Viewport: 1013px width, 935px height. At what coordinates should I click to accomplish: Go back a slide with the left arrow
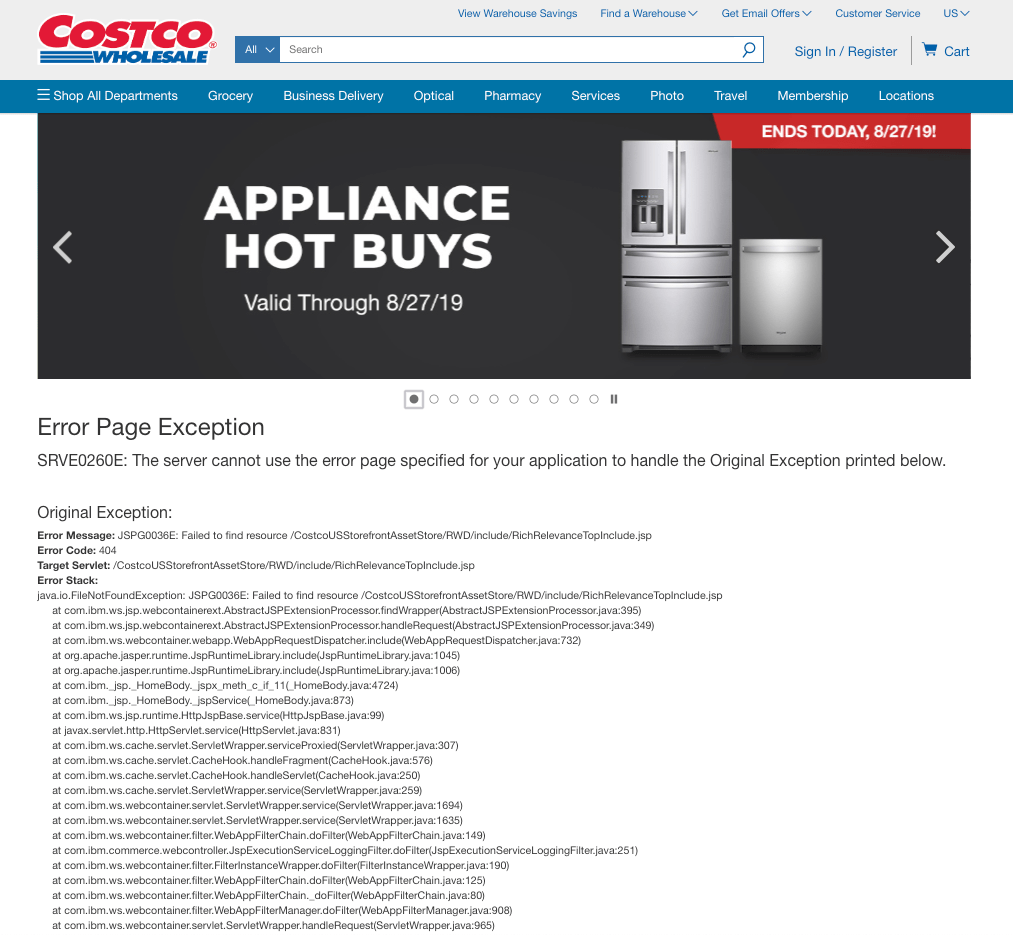62,247
